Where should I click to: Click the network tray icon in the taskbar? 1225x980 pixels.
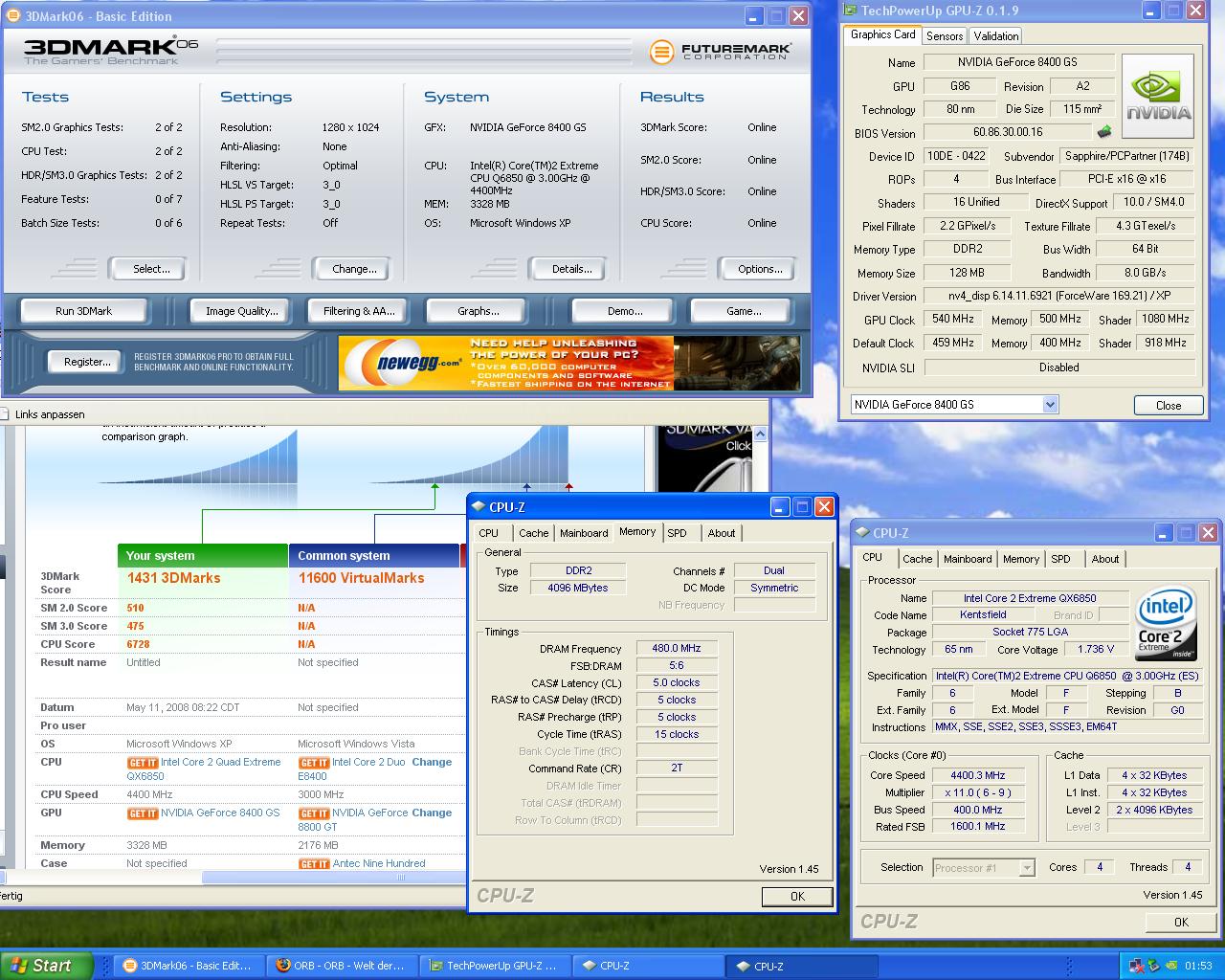pyautogui.click(x=1136, y=966)
